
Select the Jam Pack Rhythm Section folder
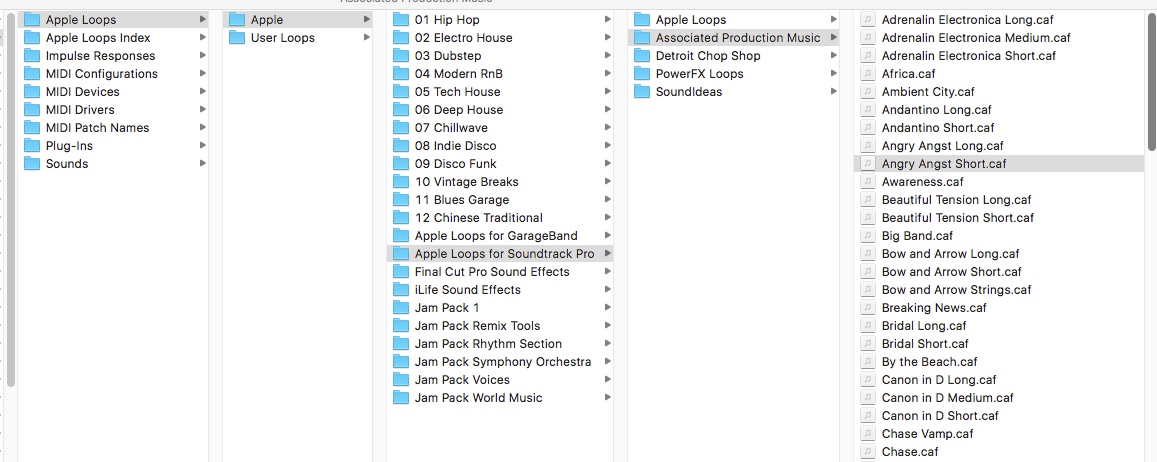[500, 344]
